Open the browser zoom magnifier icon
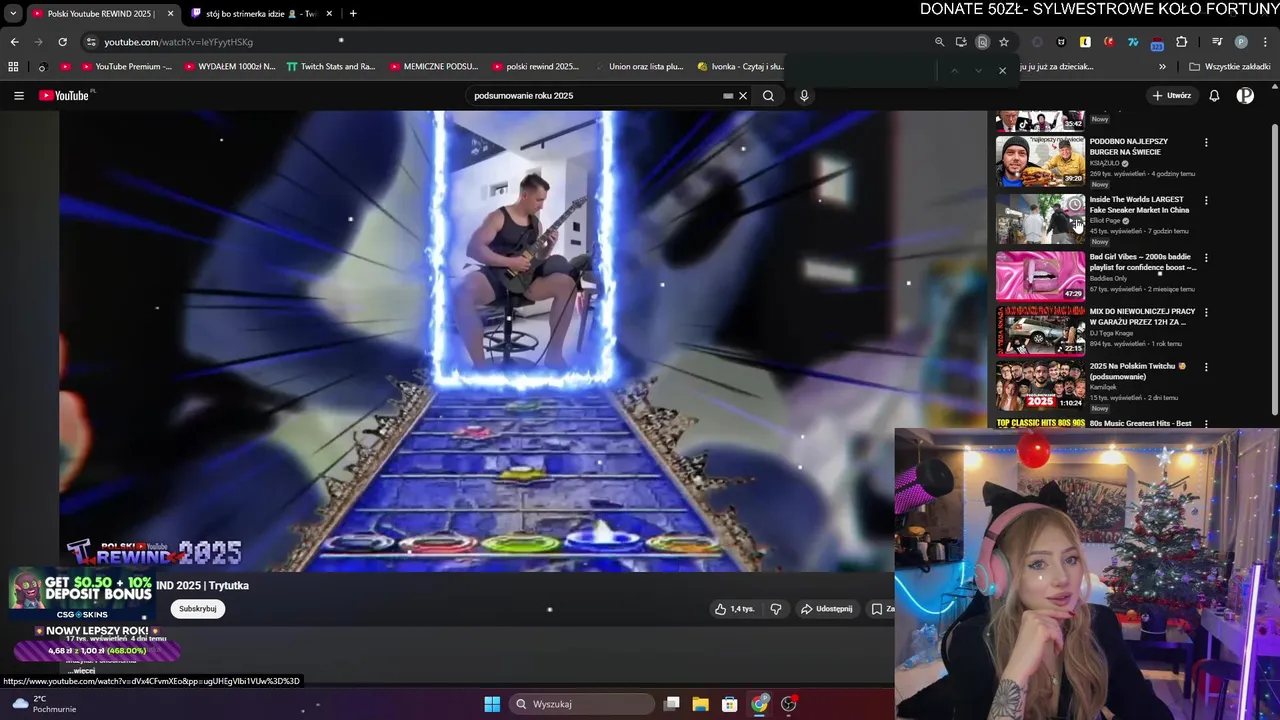 click(939, 42)
